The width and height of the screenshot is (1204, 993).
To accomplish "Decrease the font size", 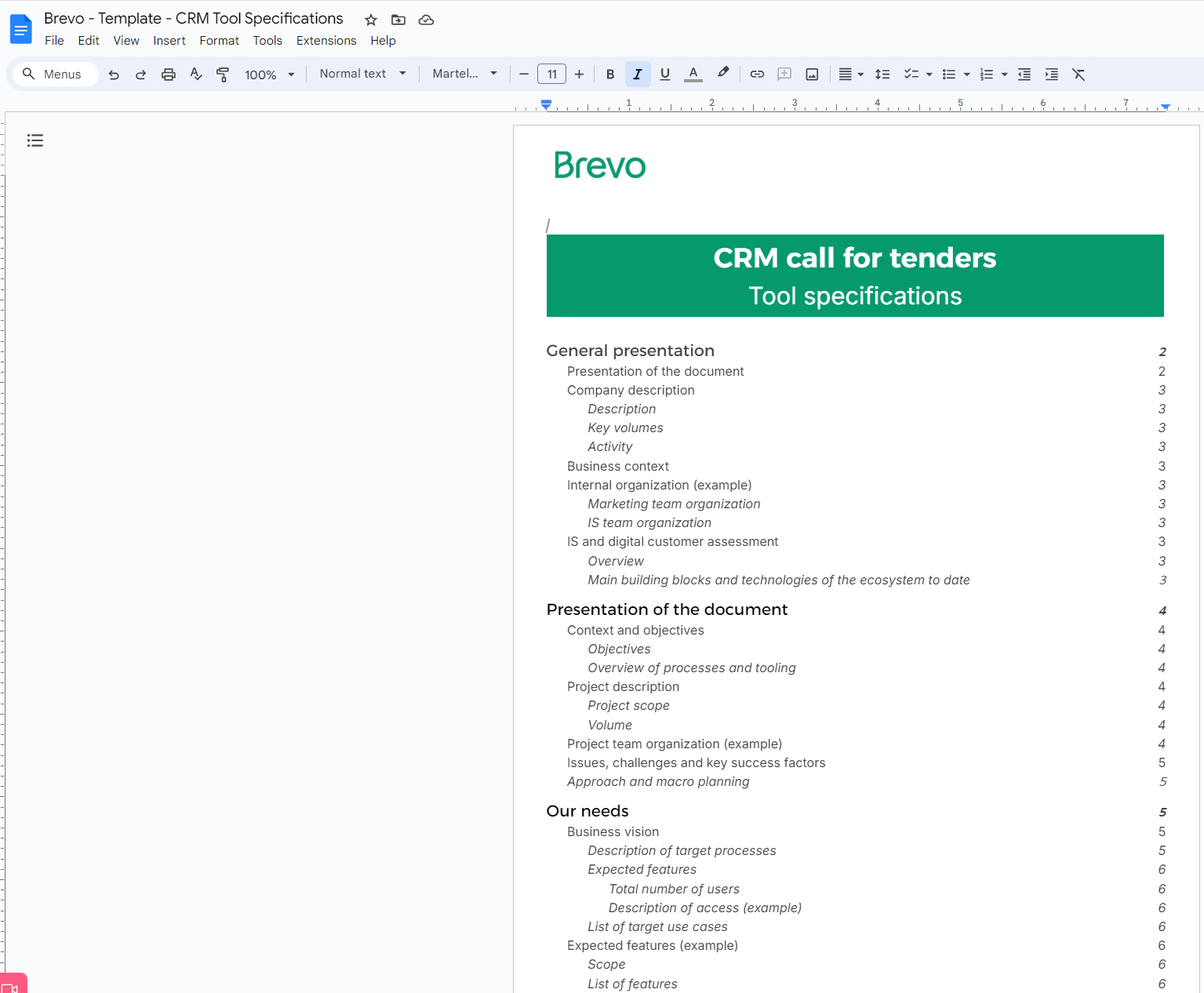I will pyautogui.click(x=524, y=75).
